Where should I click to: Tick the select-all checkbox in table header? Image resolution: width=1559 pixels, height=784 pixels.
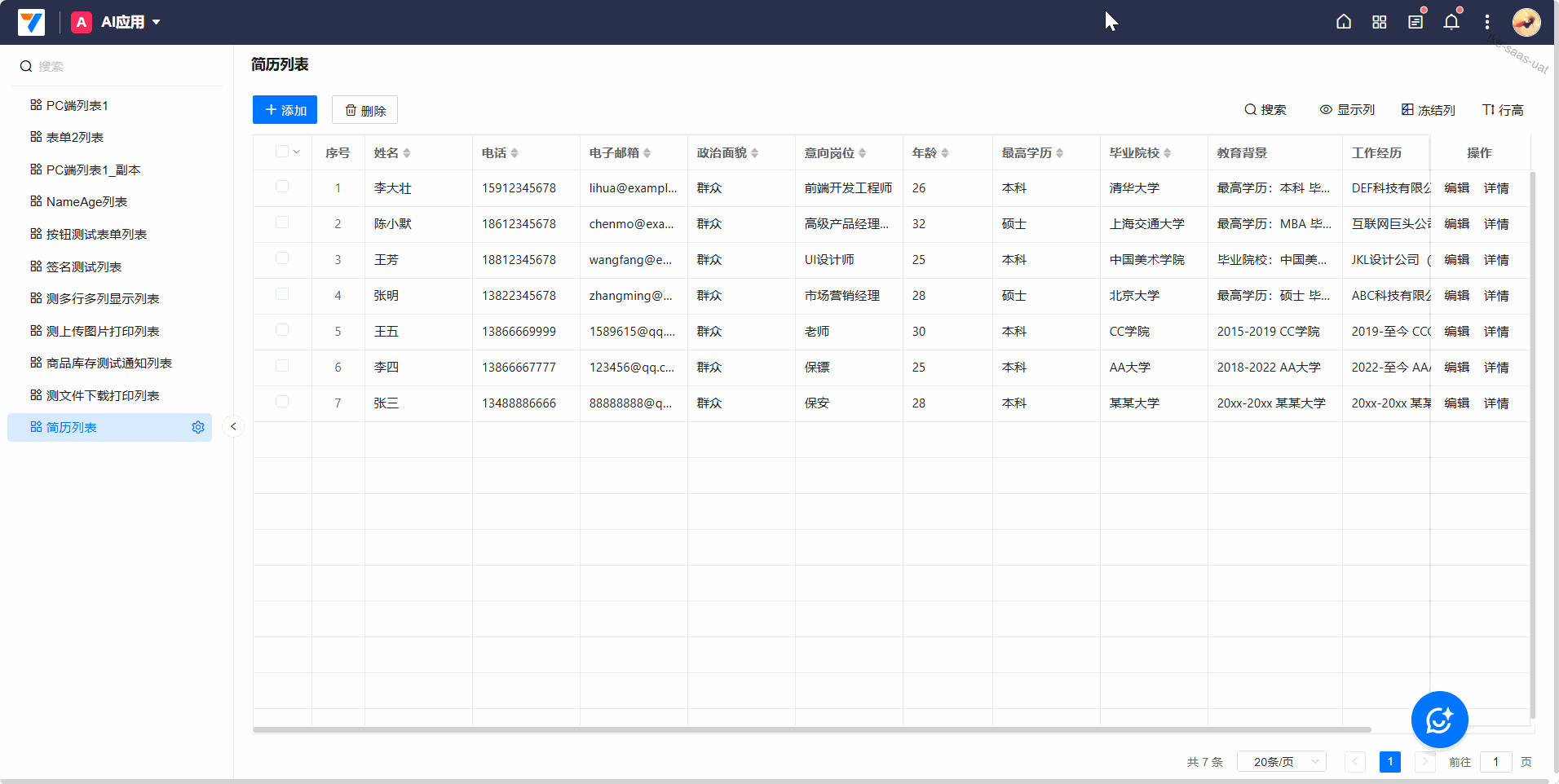pos(282,152)
